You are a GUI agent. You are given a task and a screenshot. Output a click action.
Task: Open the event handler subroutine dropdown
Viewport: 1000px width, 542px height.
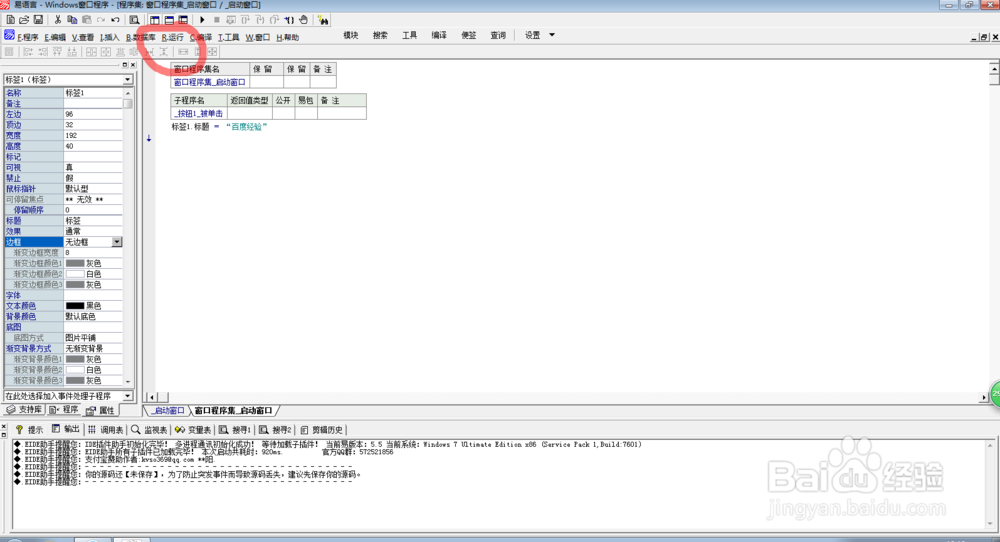[128, 396]
